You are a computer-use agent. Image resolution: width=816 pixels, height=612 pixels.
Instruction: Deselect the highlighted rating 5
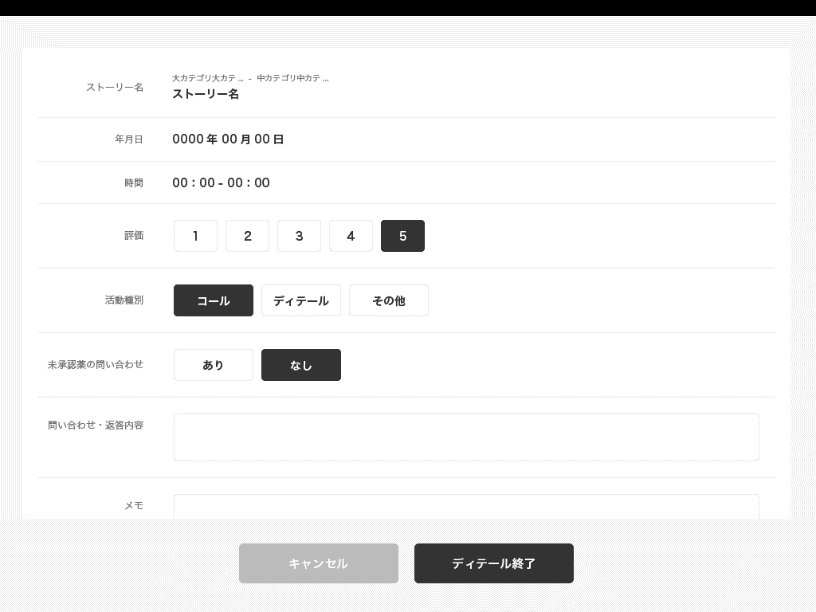coord(403,235)
